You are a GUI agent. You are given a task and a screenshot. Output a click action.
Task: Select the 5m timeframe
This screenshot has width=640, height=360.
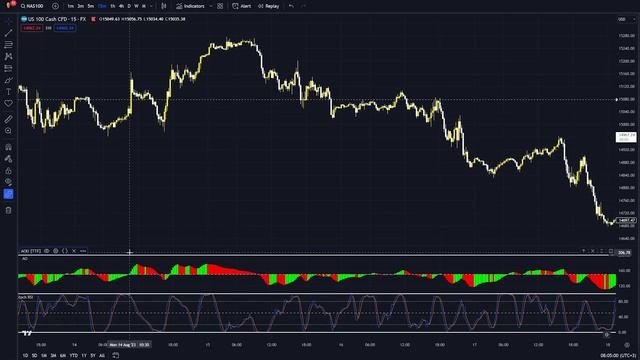(91, 6)
